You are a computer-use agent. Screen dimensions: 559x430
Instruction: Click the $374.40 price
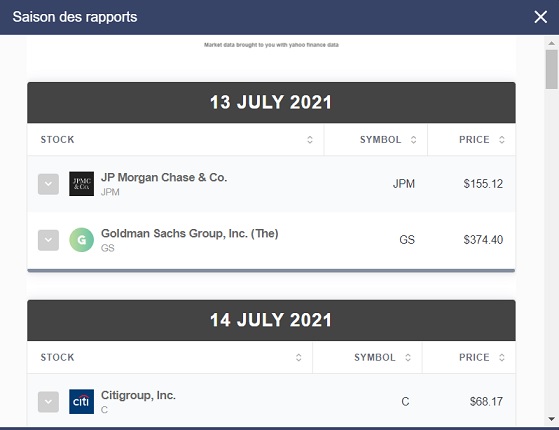tap(483, 240)
